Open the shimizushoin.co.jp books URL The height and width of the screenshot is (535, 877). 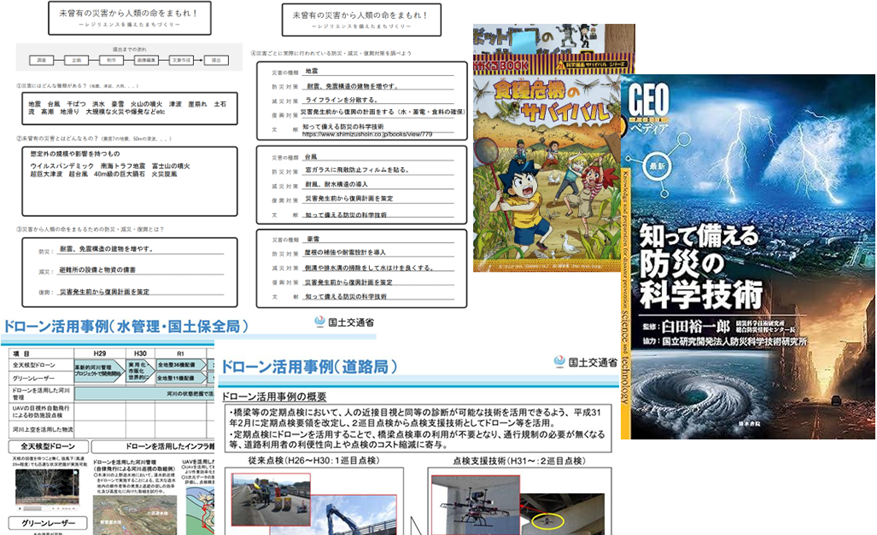click(367, 134)
